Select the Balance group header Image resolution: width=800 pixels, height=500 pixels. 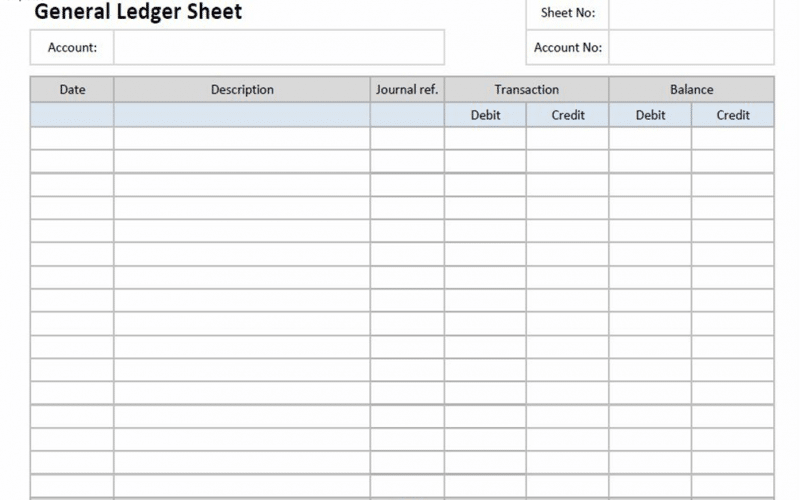(691, 89)
